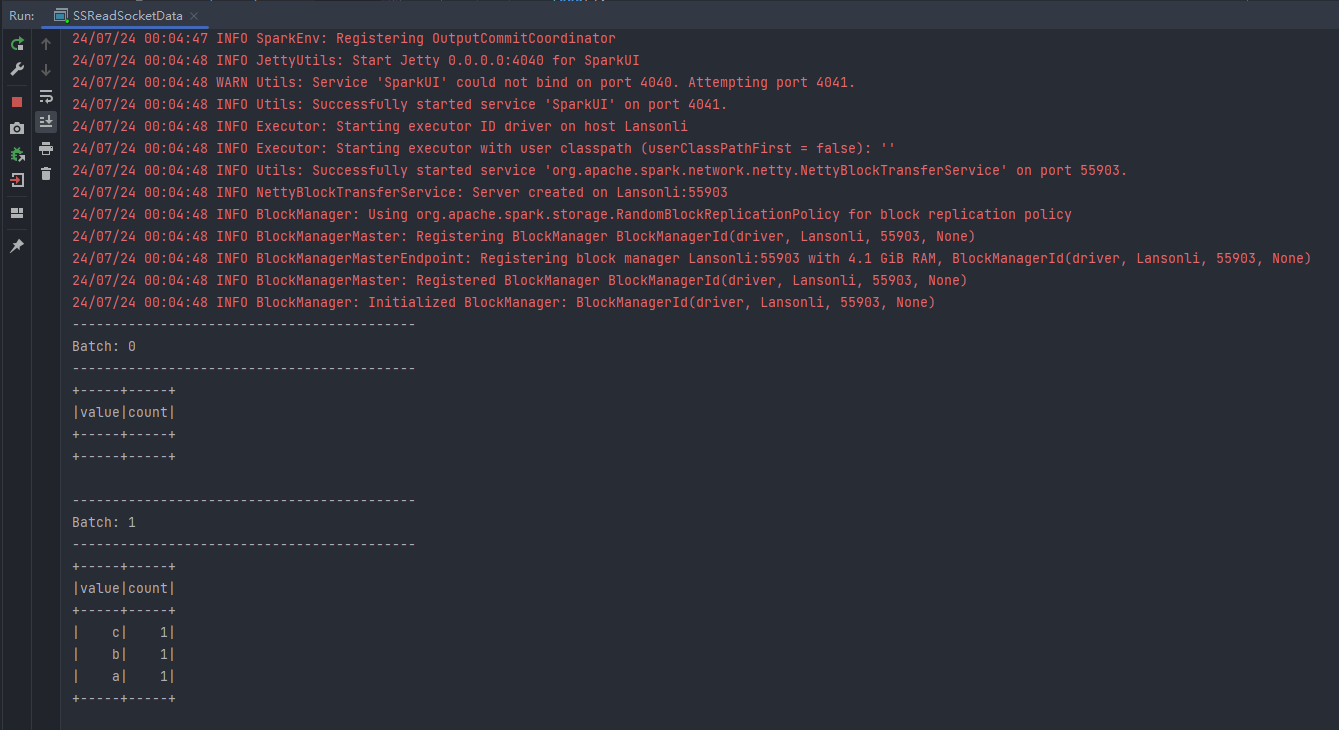Dump threads with the camera icon
The height and width of the screenshot is (730, 1339).
[17, 128]
